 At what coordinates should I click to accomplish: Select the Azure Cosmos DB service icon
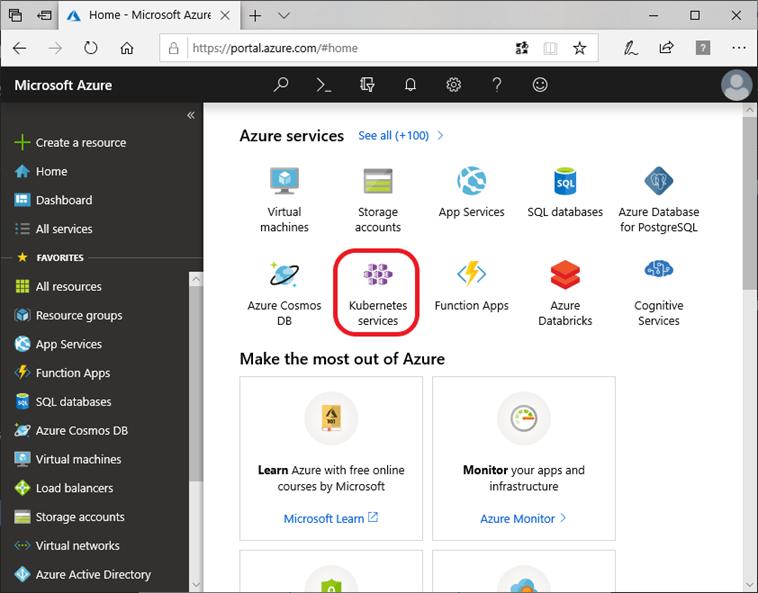coord(284,291)
